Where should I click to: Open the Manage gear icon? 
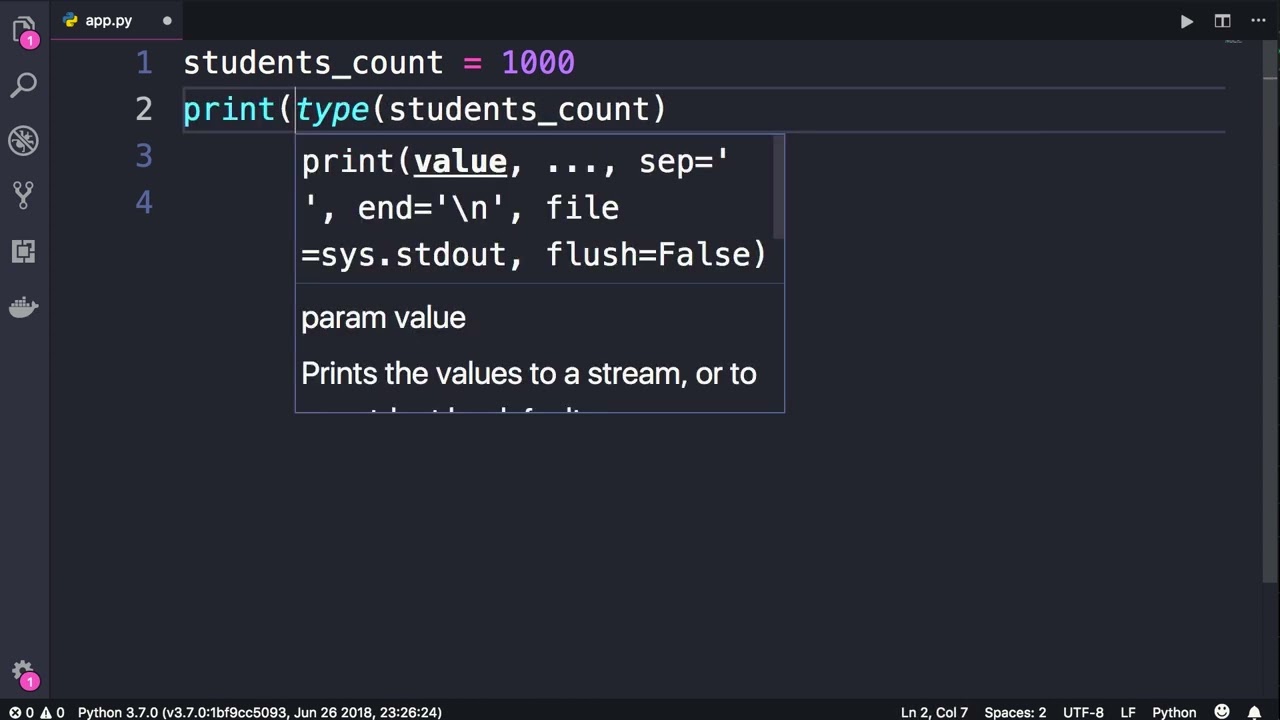click(24, 674)
